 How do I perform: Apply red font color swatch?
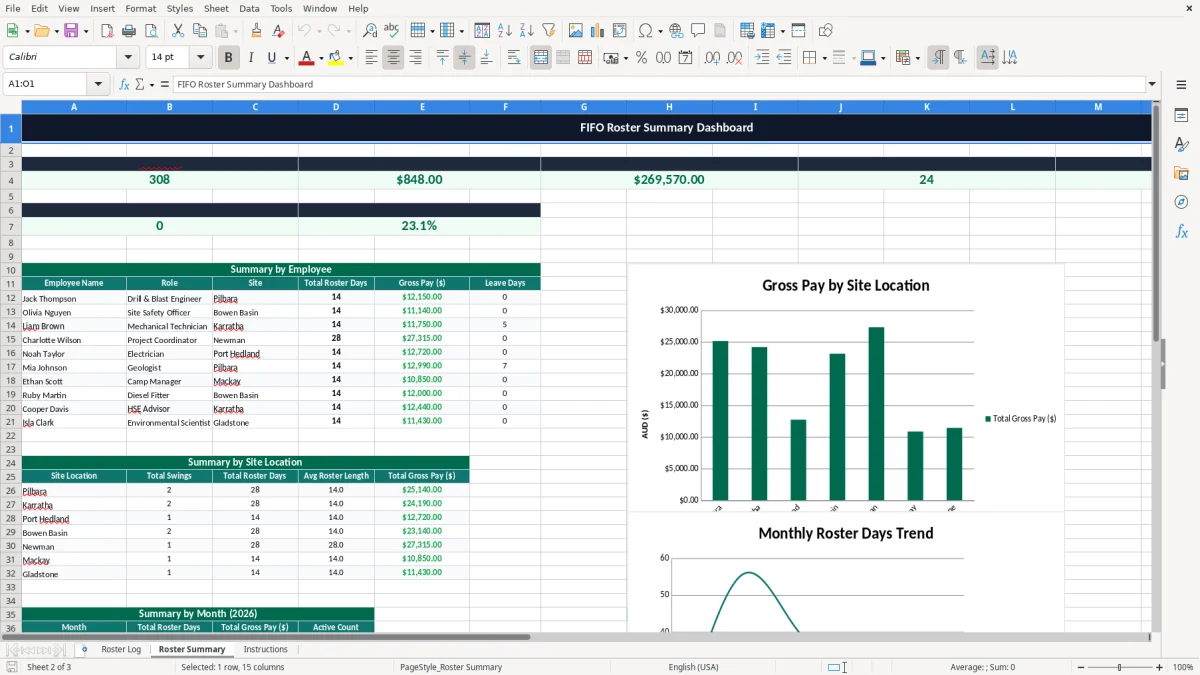tap(307, 58)
